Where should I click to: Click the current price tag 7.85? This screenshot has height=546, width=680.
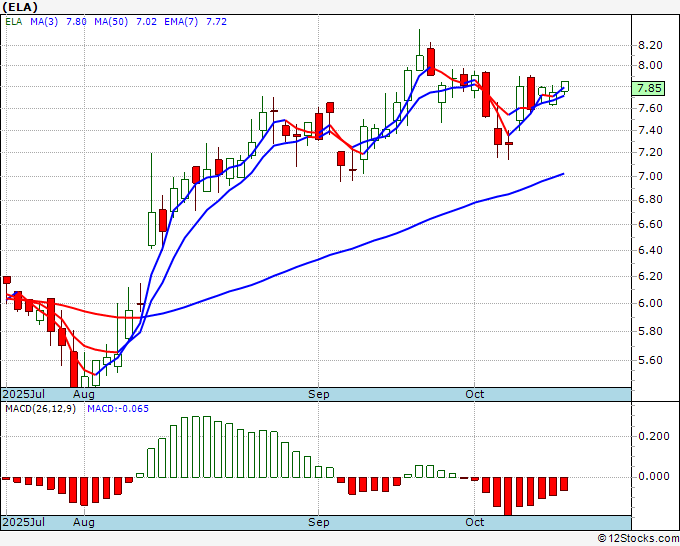[648, 88]
